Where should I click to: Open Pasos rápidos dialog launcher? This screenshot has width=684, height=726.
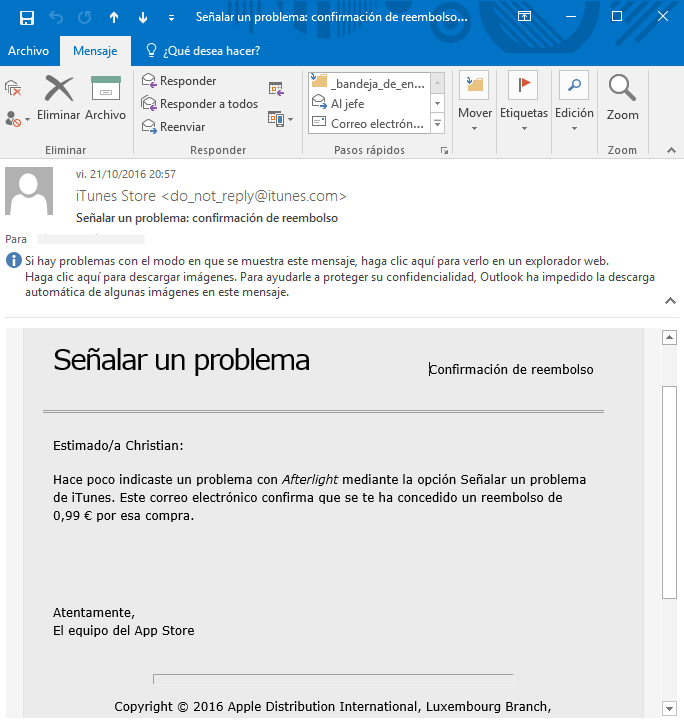444,150
